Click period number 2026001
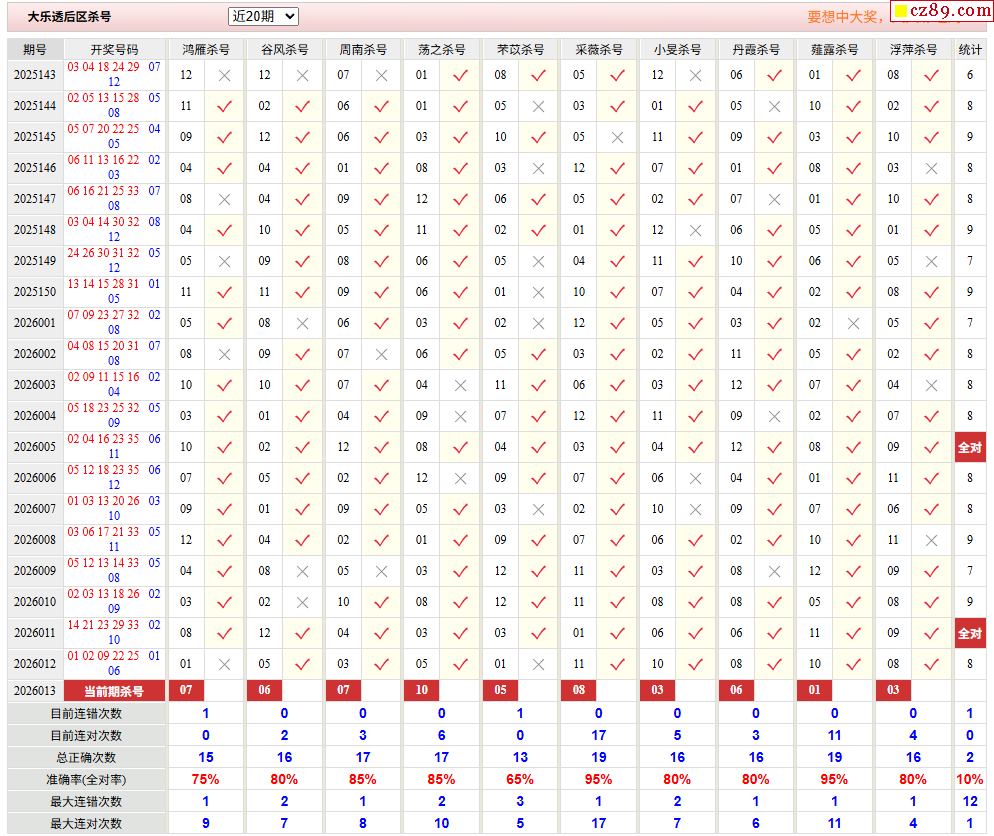 point(35,323)
